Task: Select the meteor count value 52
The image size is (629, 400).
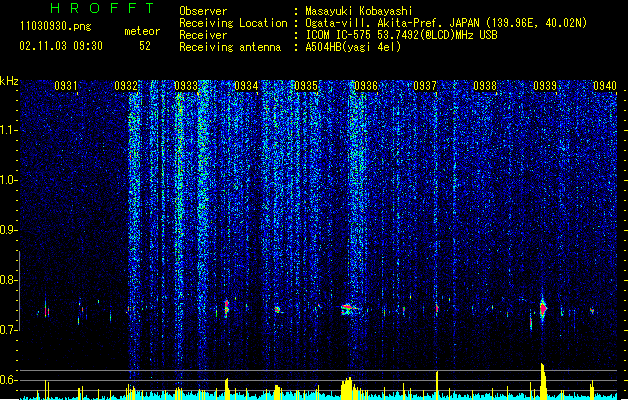Action: (x=145, y=46)
